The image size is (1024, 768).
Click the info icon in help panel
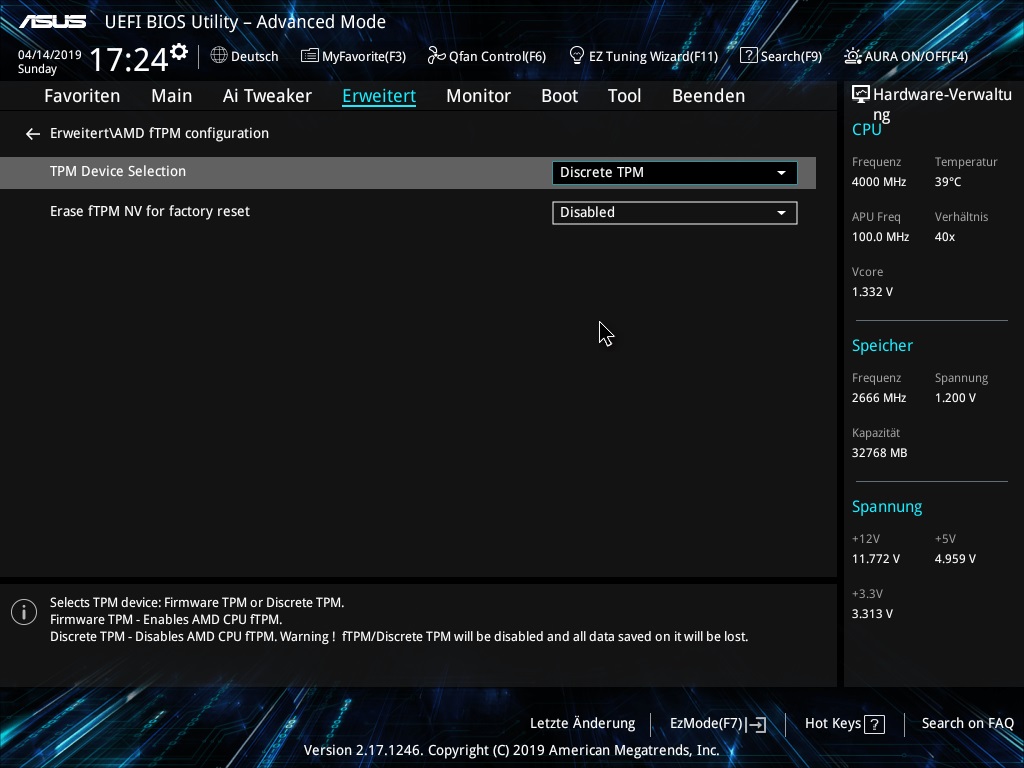pos(24,612)
